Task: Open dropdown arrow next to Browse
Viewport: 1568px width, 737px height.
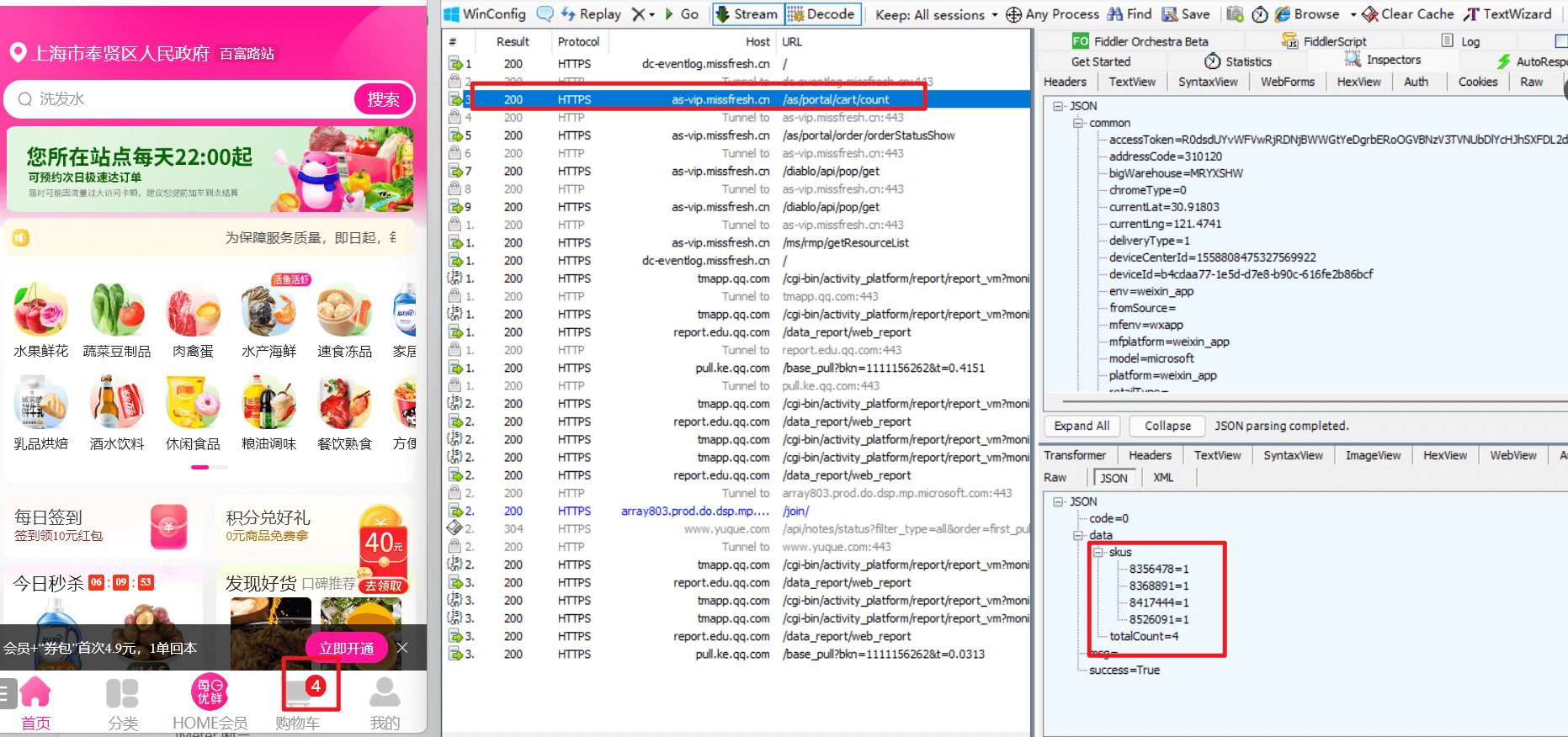Action: 1353,14
